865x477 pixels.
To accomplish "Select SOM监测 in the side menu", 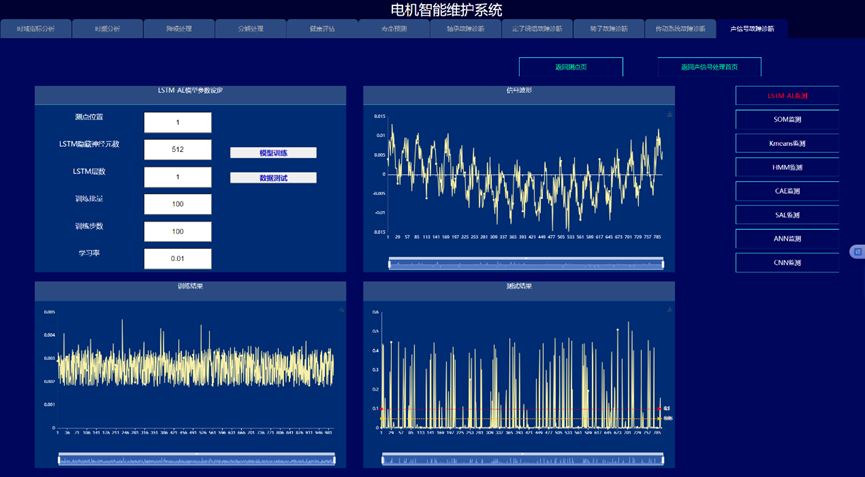I will [x=787, y=120].
